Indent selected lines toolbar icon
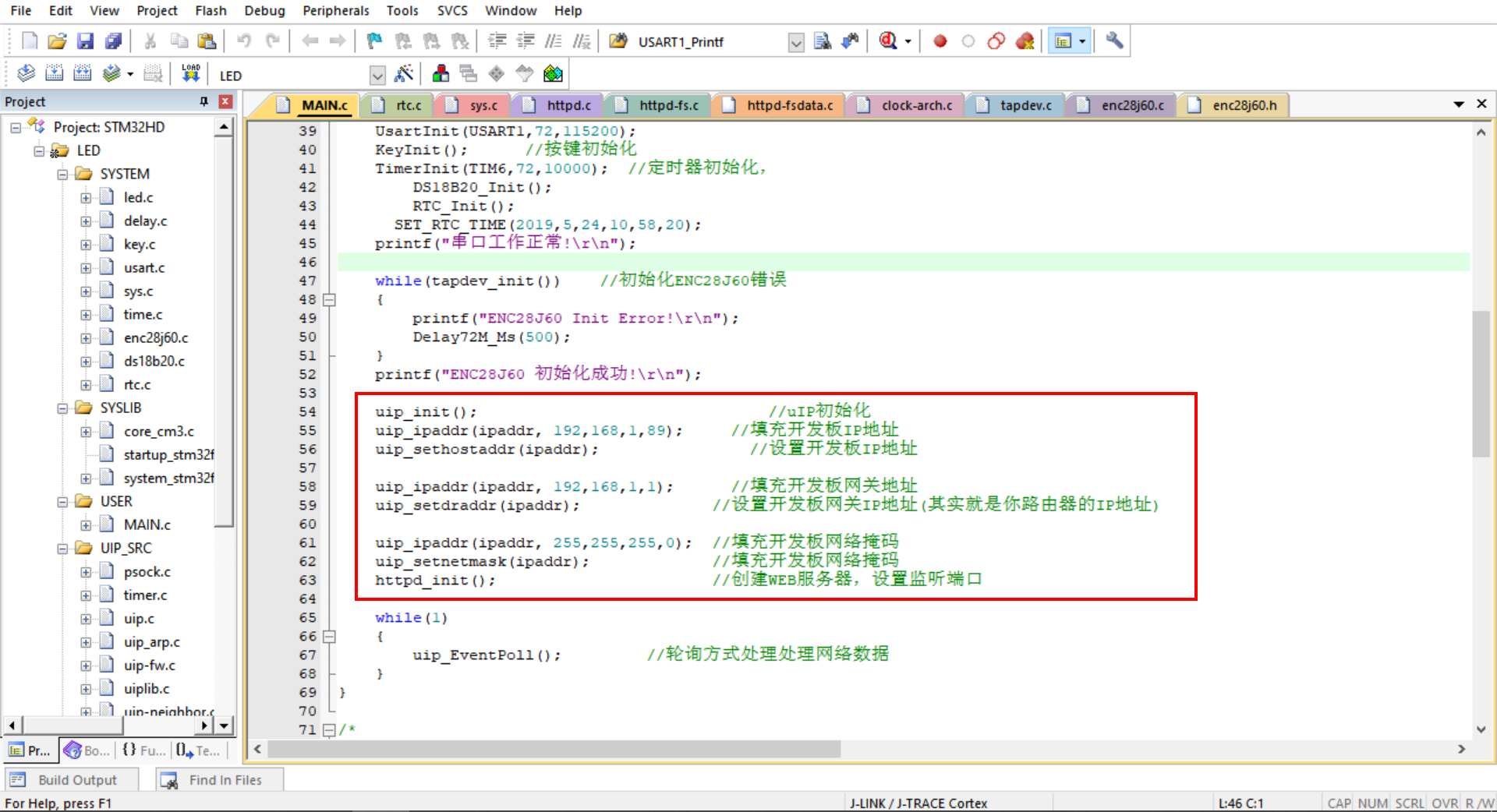This screenshot has height=812, width=1497. tap(497, 41)
